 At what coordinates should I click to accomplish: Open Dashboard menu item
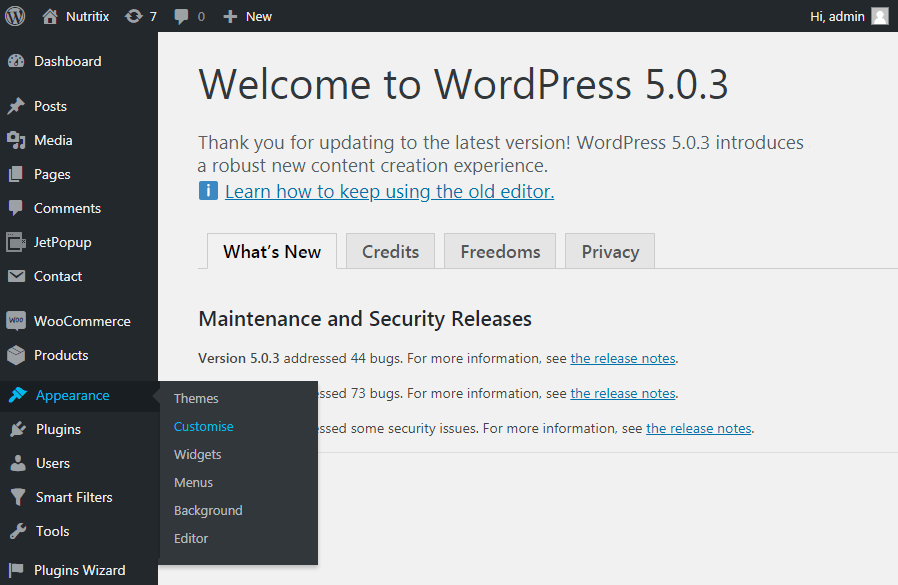pyautogui.click(x=68, y=61)
